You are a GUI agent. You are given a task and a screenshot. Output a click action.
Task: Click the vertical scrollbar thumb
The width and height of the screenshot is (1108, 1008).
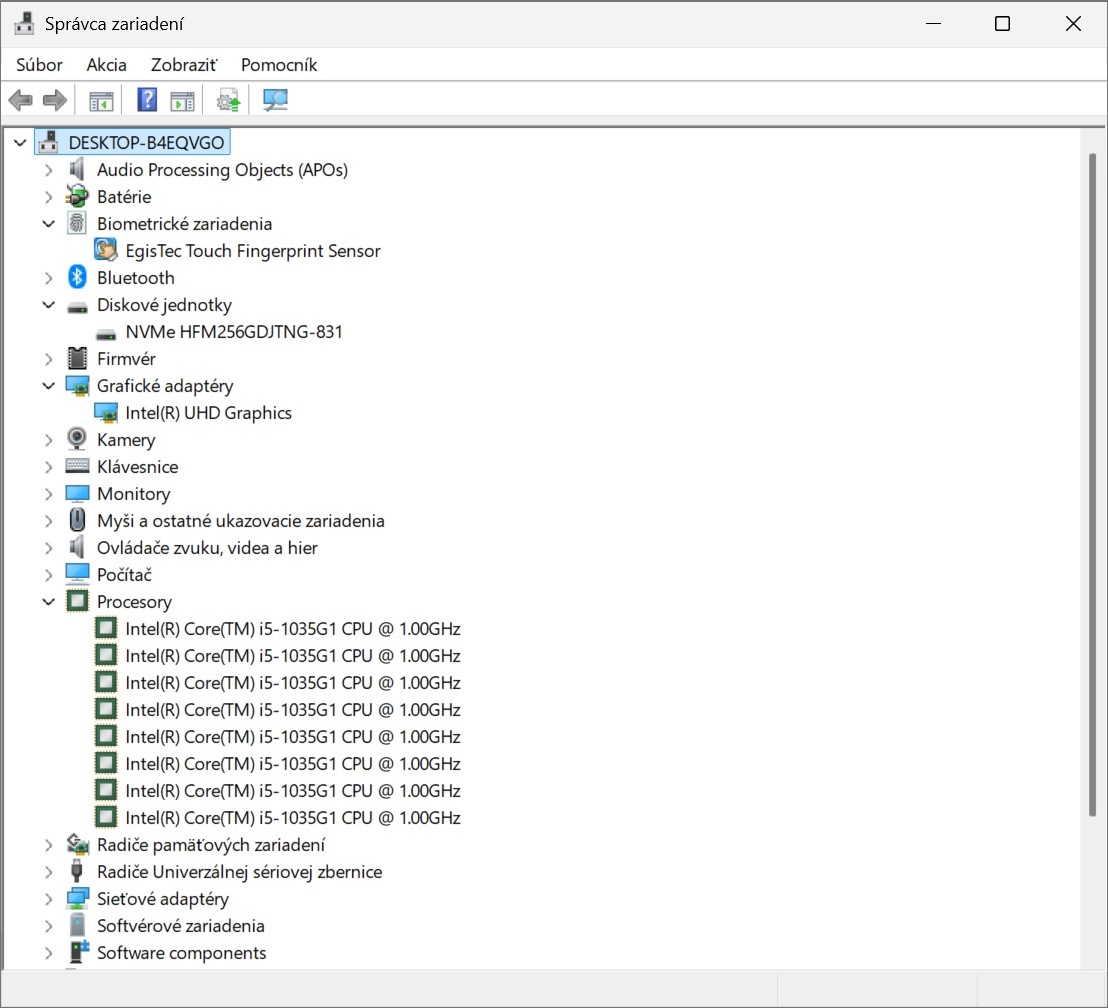point(1092,485)
